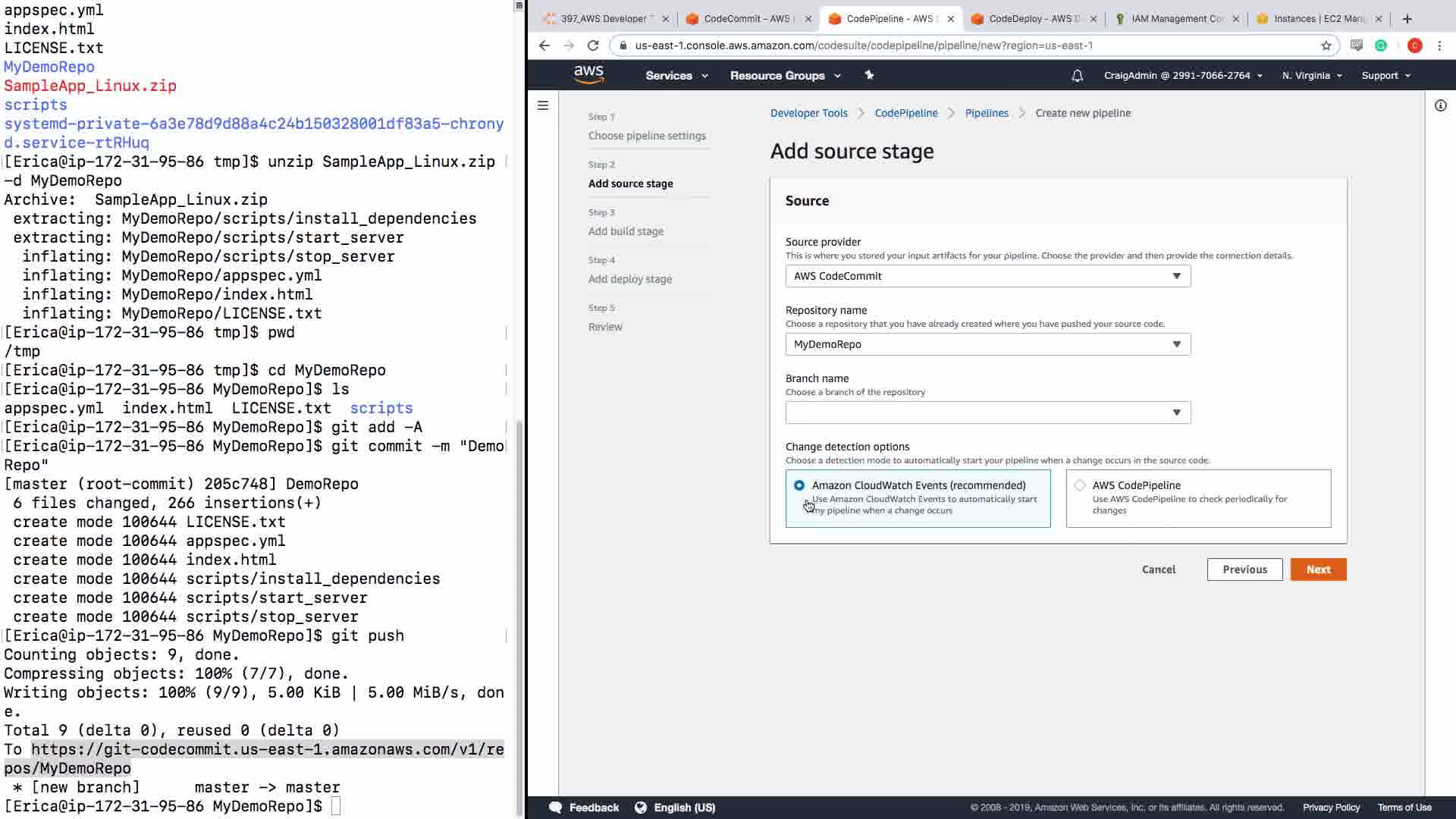Click the Previous button

tap(1244, 570)
